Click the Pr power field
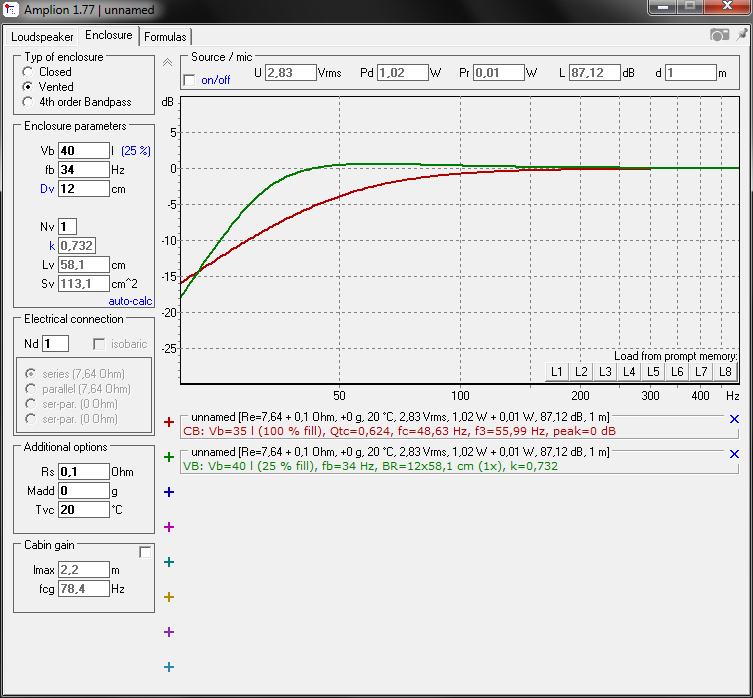The image size is (753, 698). 498,73
